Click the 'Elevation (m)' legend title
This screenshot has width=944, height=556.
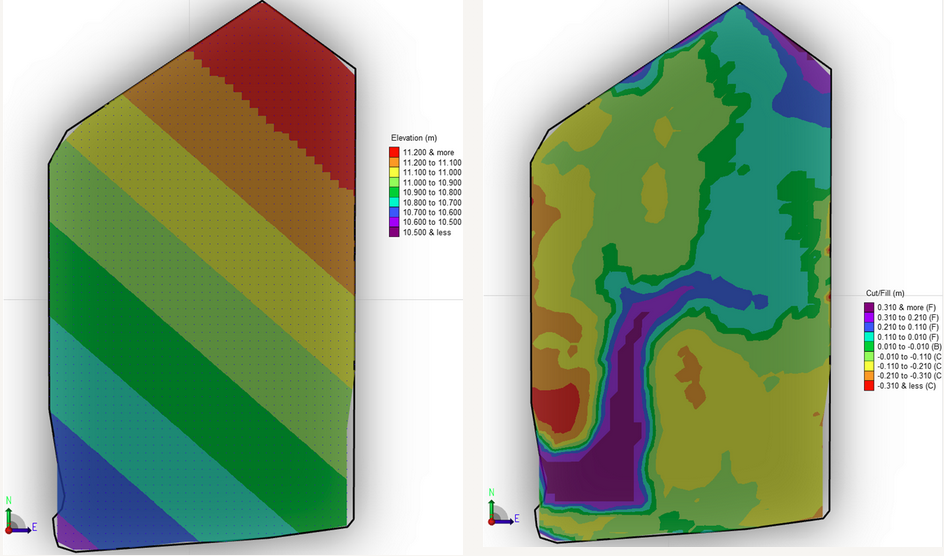[x=414, y=138]
